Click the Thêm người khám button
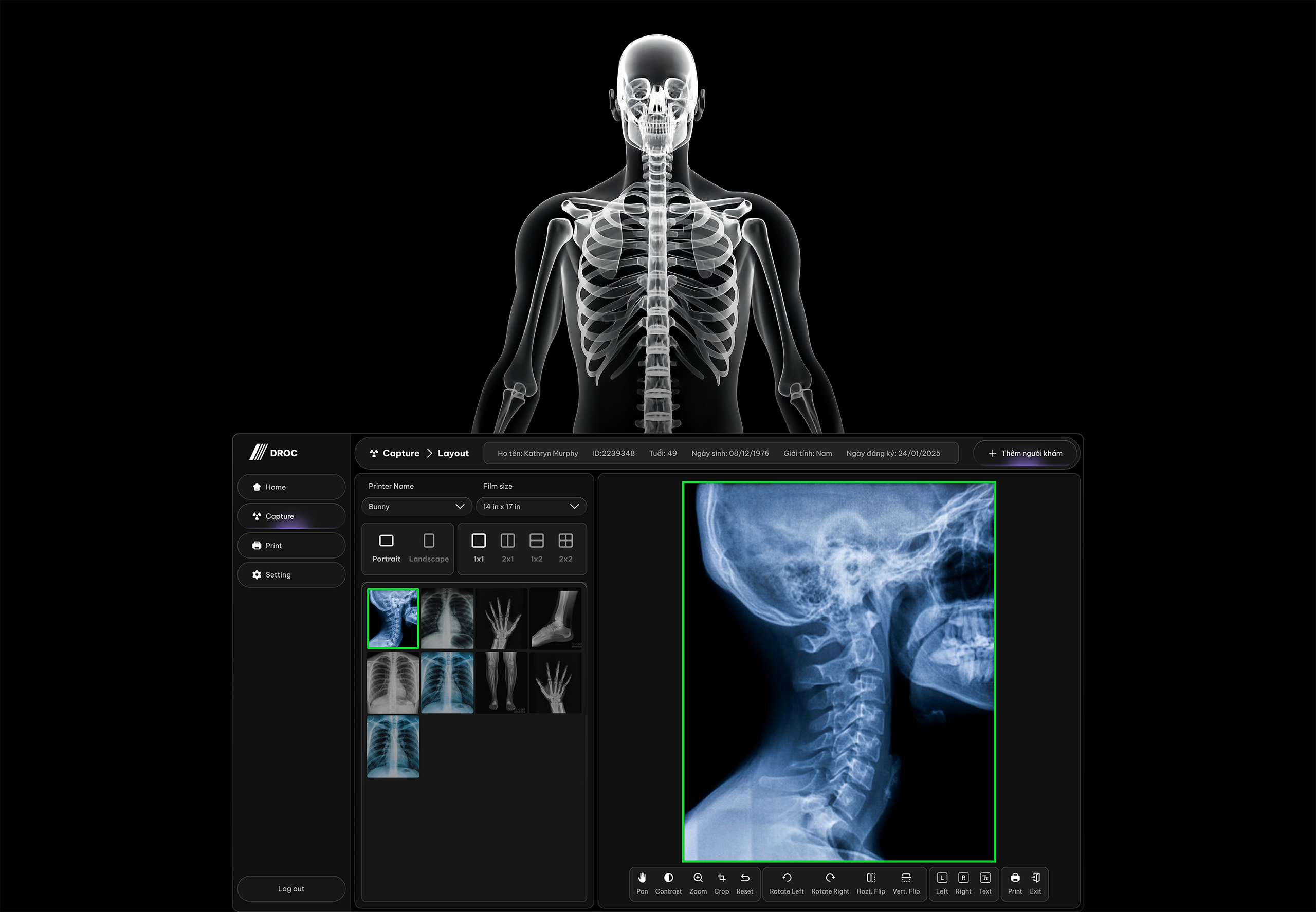The height and width of the screenshot is (912, 1316). (x=1026, y=453)
